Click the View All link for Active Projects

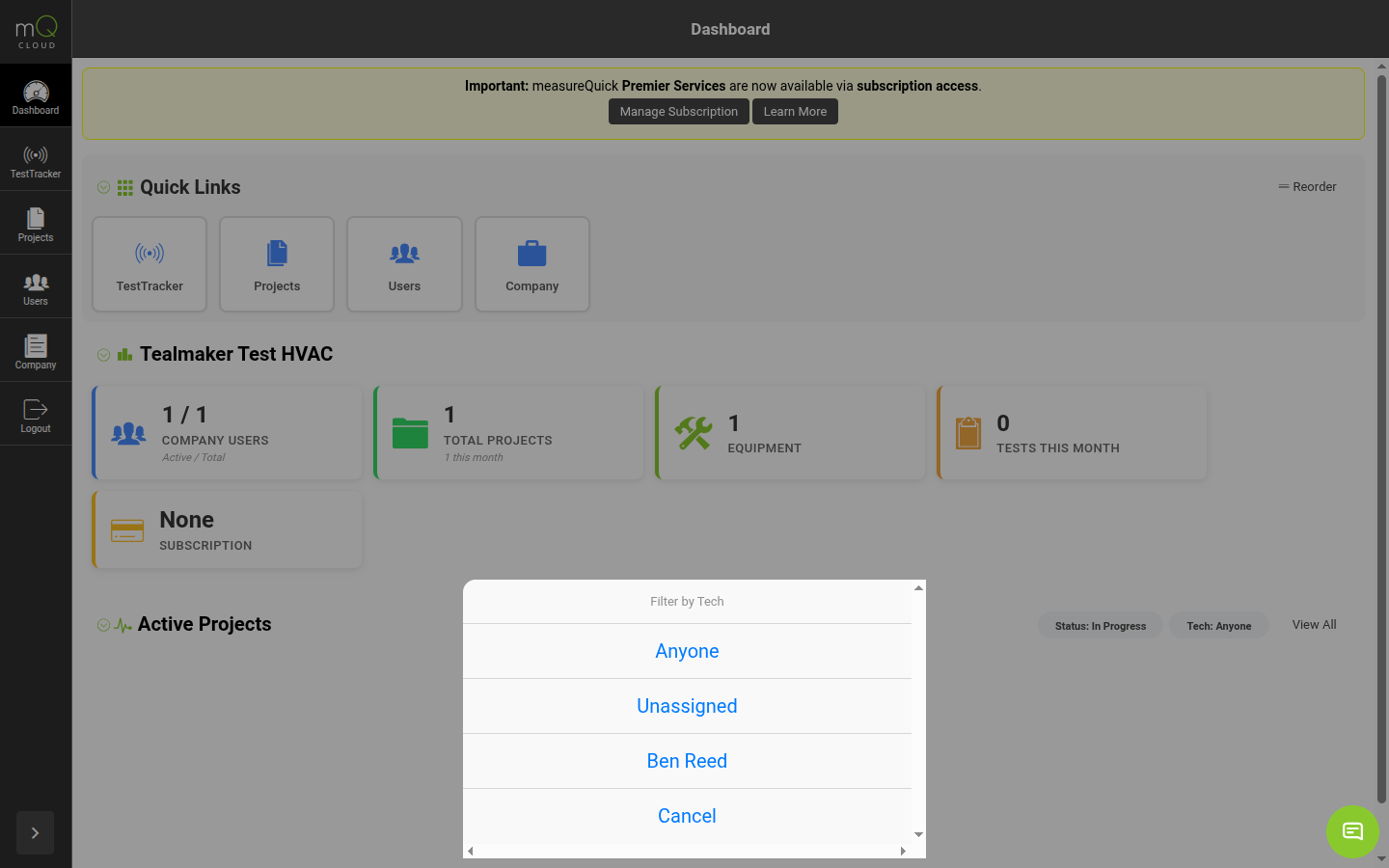tap(1314, 624)
